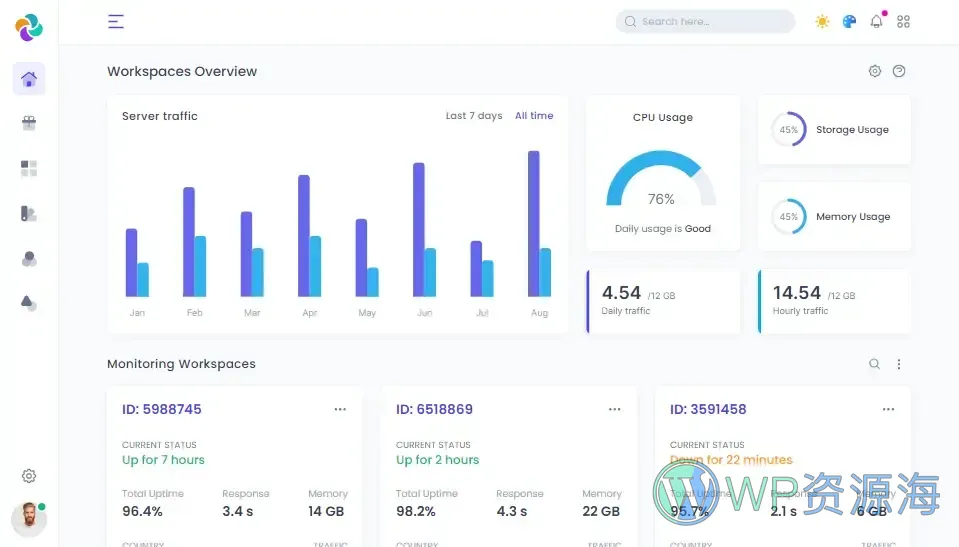This screenshot has height=547, width=959.
Task: Click the user avatar profile picture
Action: tap(29, 519)
